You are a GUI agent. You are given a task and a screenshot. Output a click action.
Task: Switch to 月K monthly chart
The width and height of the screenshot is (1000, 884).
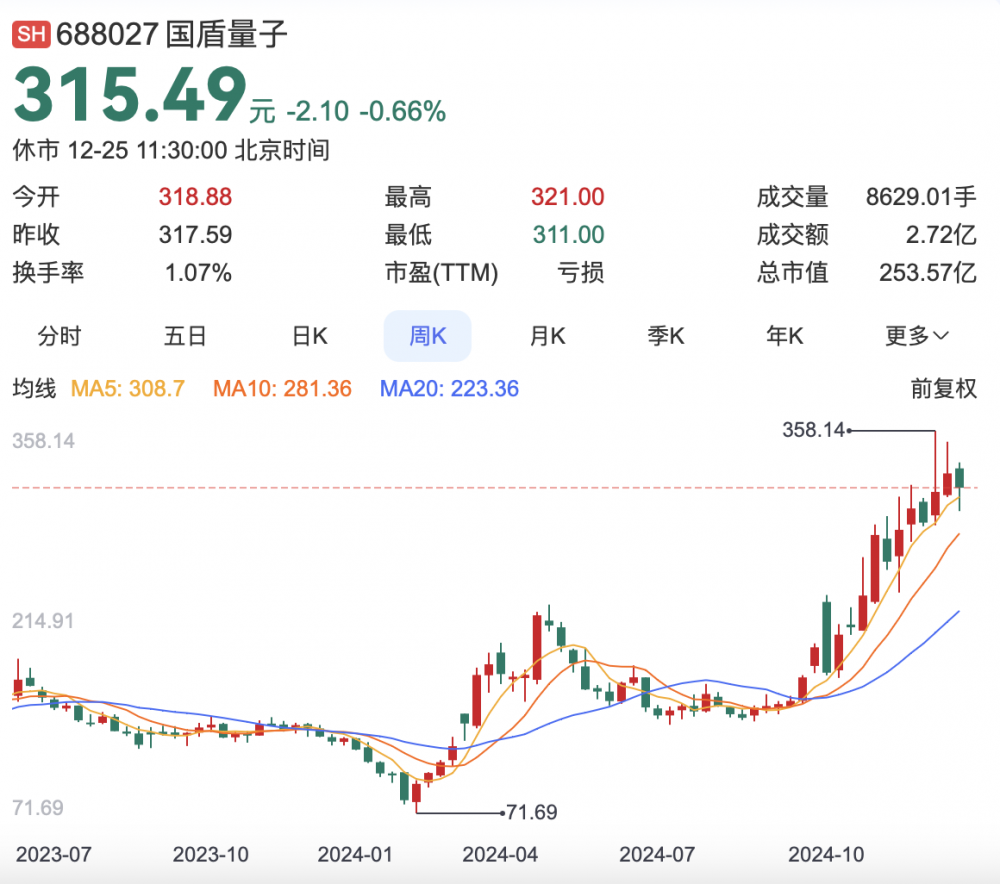(547, 336)
